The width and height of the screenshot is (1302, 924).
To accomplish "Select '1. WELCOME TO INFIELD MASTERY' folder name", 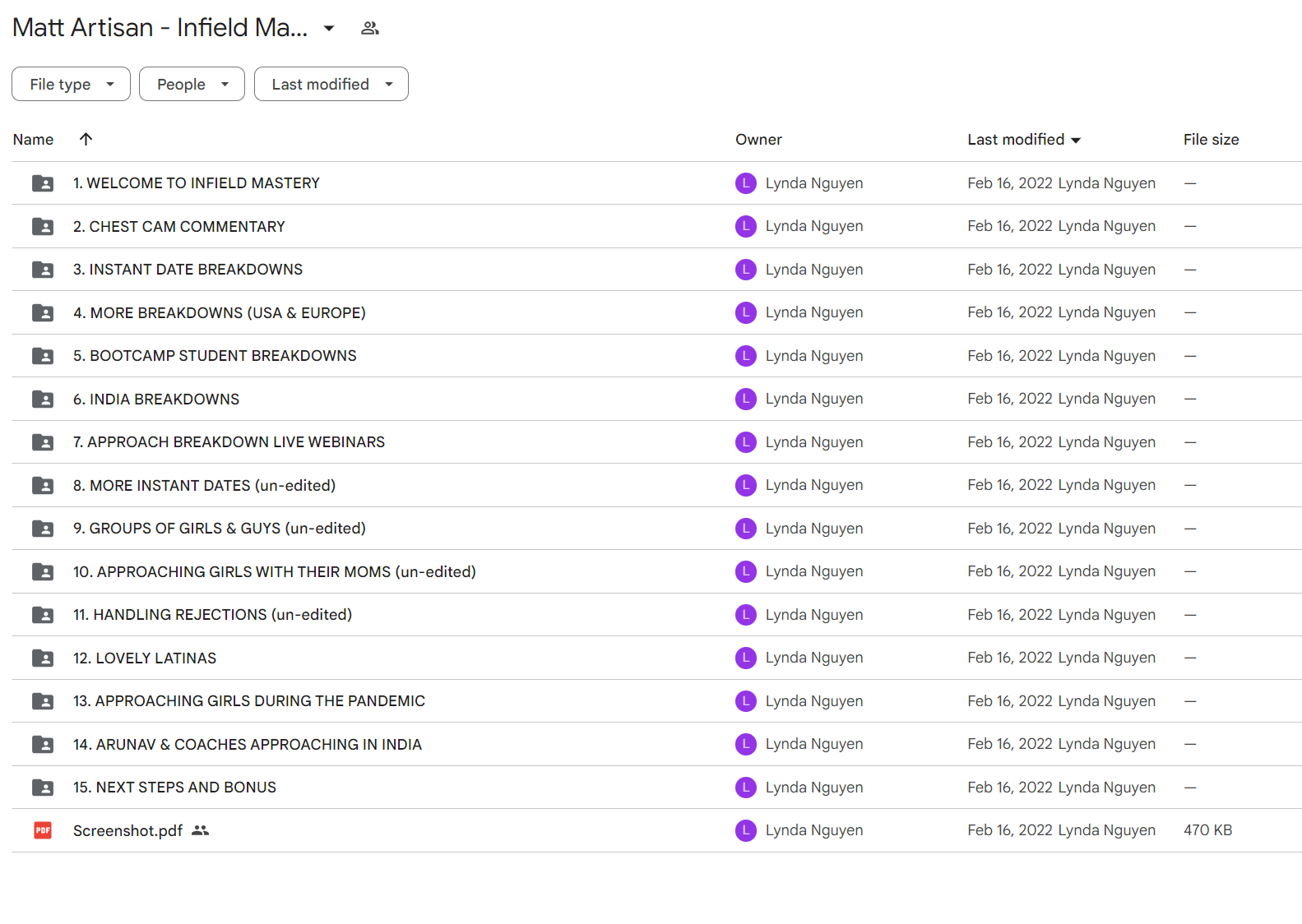I will (x=197, y=183).
